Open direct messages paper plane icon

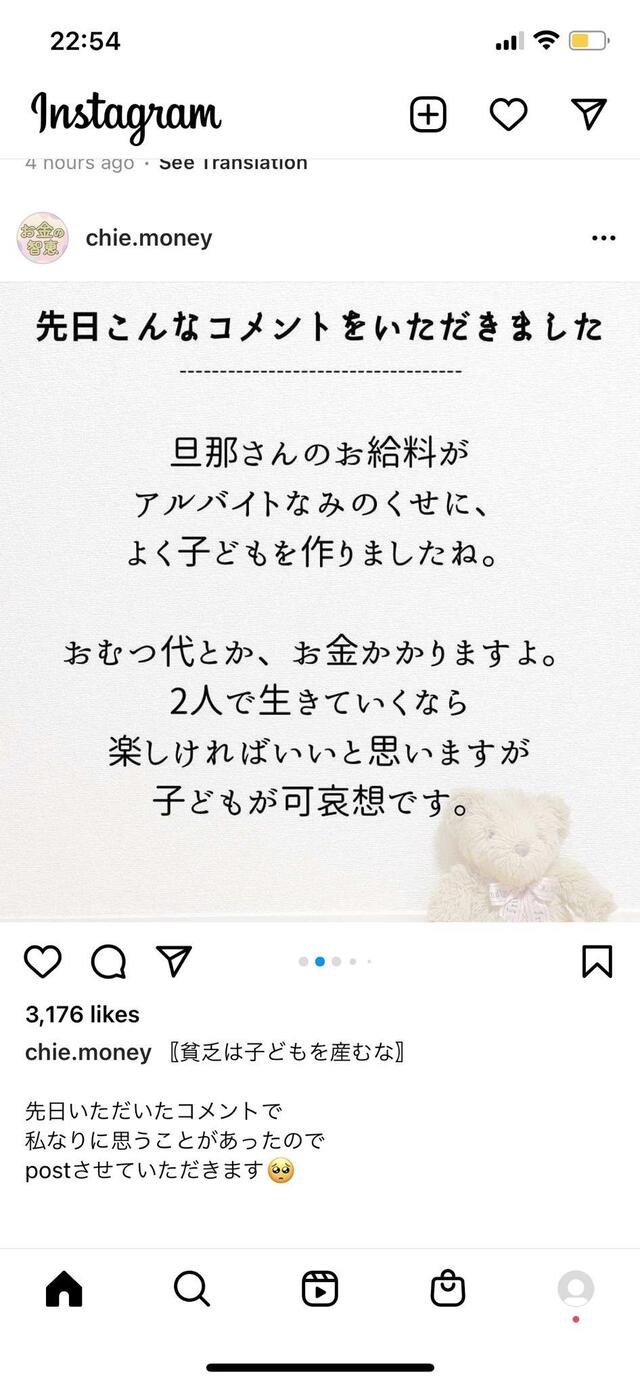[589, 114]
